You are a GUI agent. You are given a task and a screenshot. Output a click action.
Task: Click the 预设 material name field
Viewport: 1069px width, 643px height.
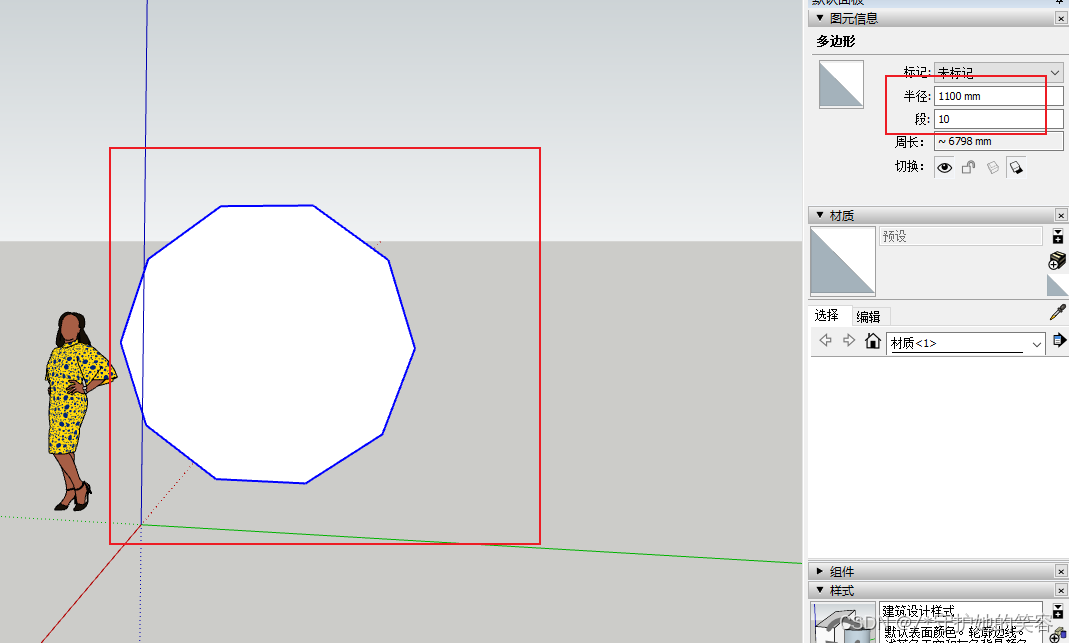tap(960, 237)
